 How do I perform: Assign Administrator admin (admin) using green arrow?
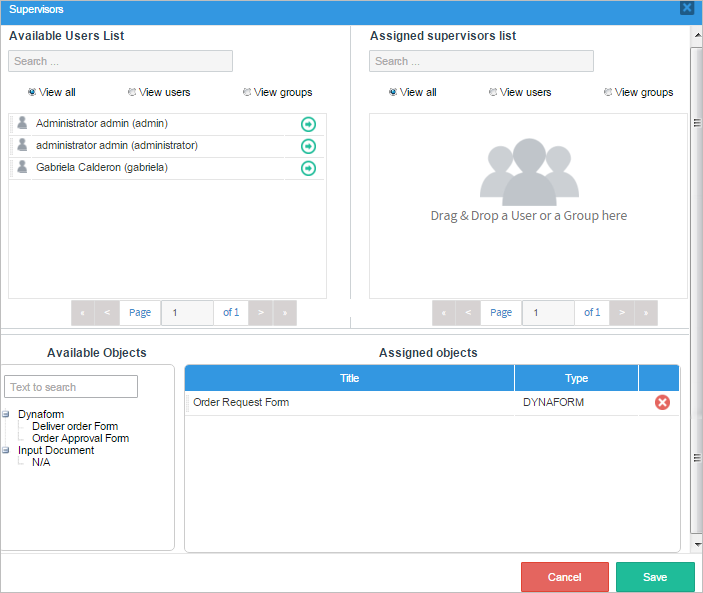[308, 124]
